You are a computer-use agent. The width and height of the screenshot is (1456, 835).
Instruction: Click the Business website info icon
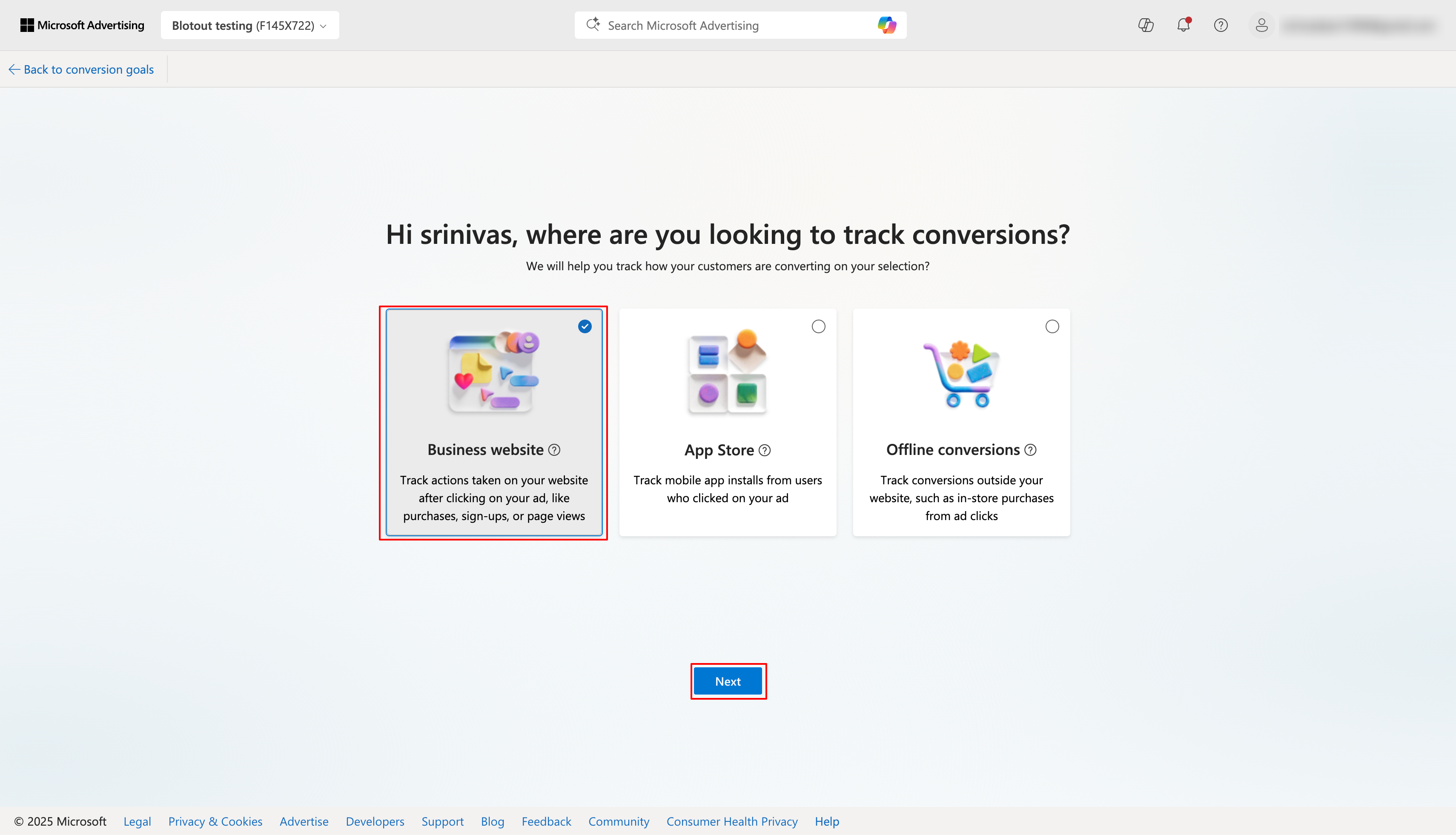pos(554,450)
